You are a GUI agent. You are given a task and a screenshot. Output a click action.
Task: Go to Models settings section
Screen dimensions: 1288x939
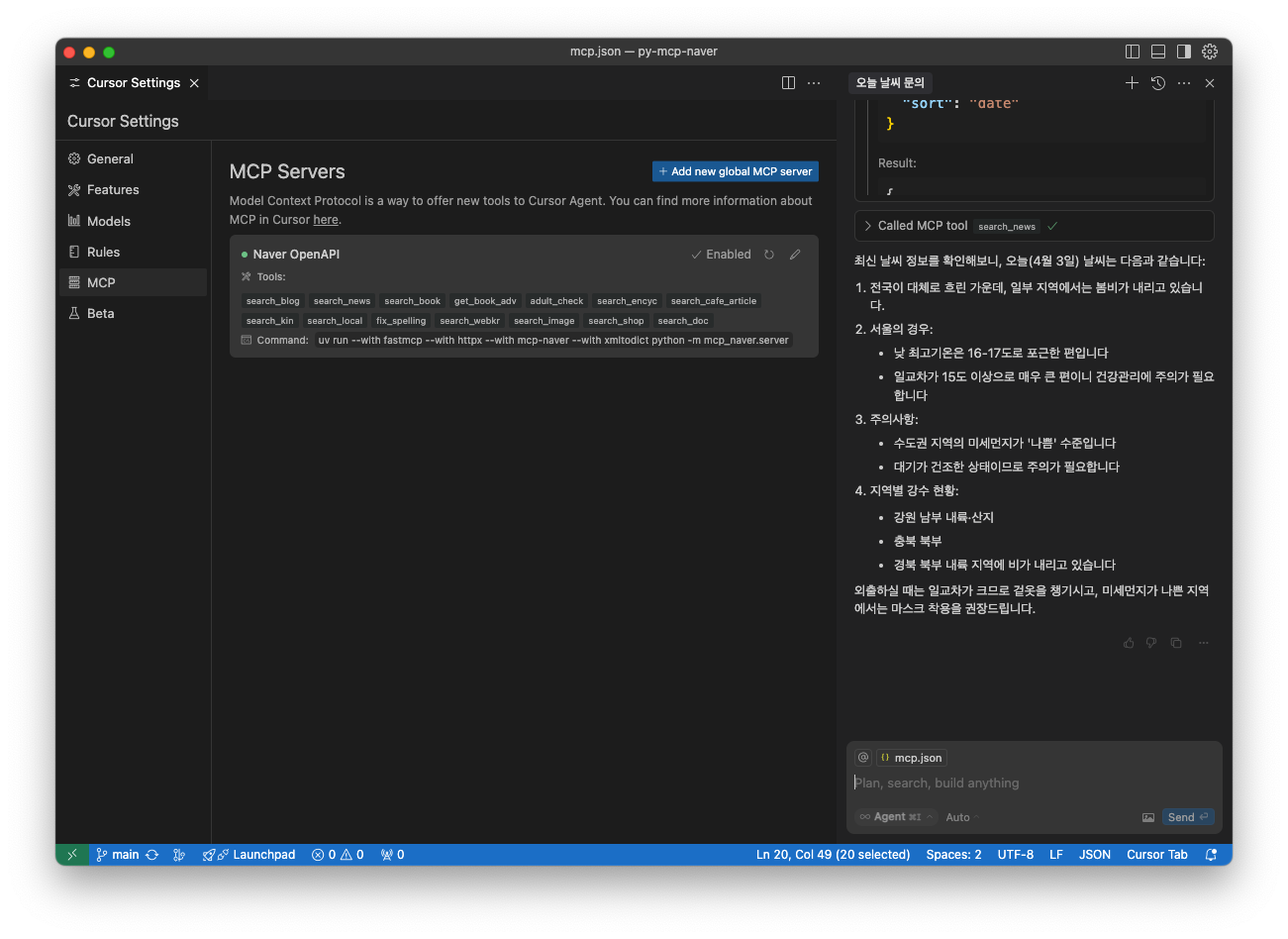click(133, 221)
